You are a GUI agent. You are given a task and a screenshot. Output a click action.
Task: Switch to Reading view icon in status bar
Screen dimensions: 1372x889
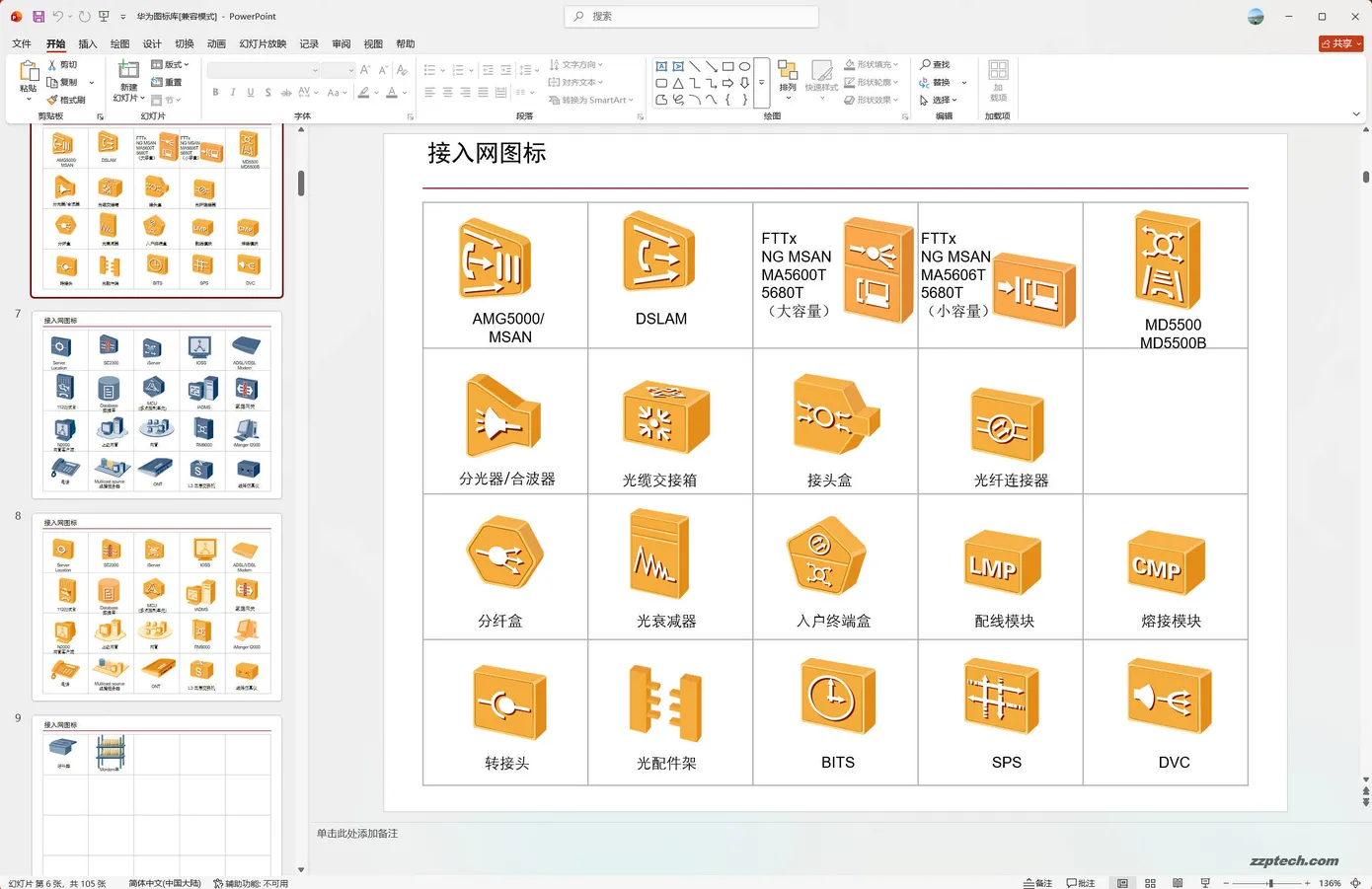point(1178,883)
